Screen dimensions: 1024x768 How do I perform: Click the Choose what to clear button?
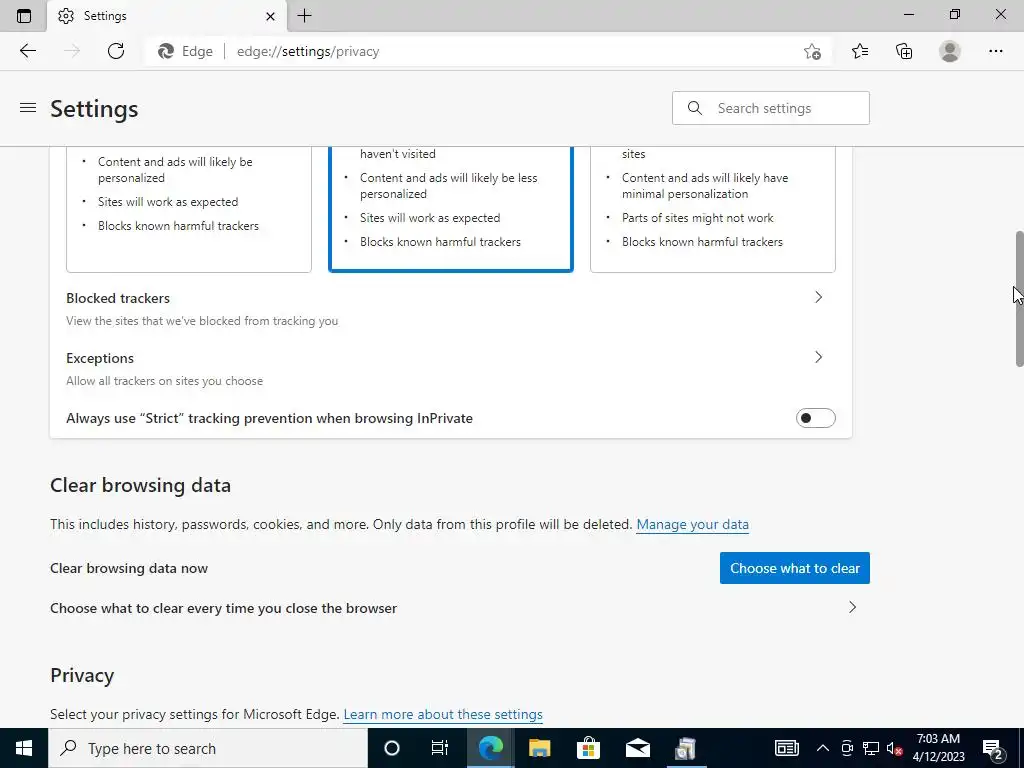click(795, 568)
